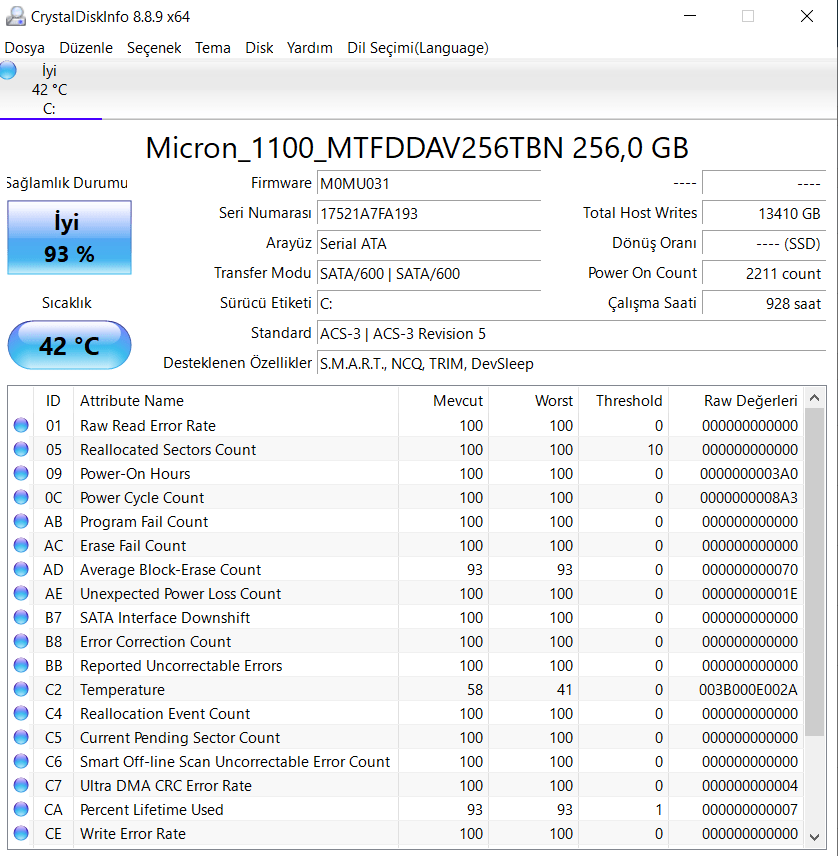Click raw value 003B000E002A for Temperature
838x856 pixels.
[x=748, y=689]
